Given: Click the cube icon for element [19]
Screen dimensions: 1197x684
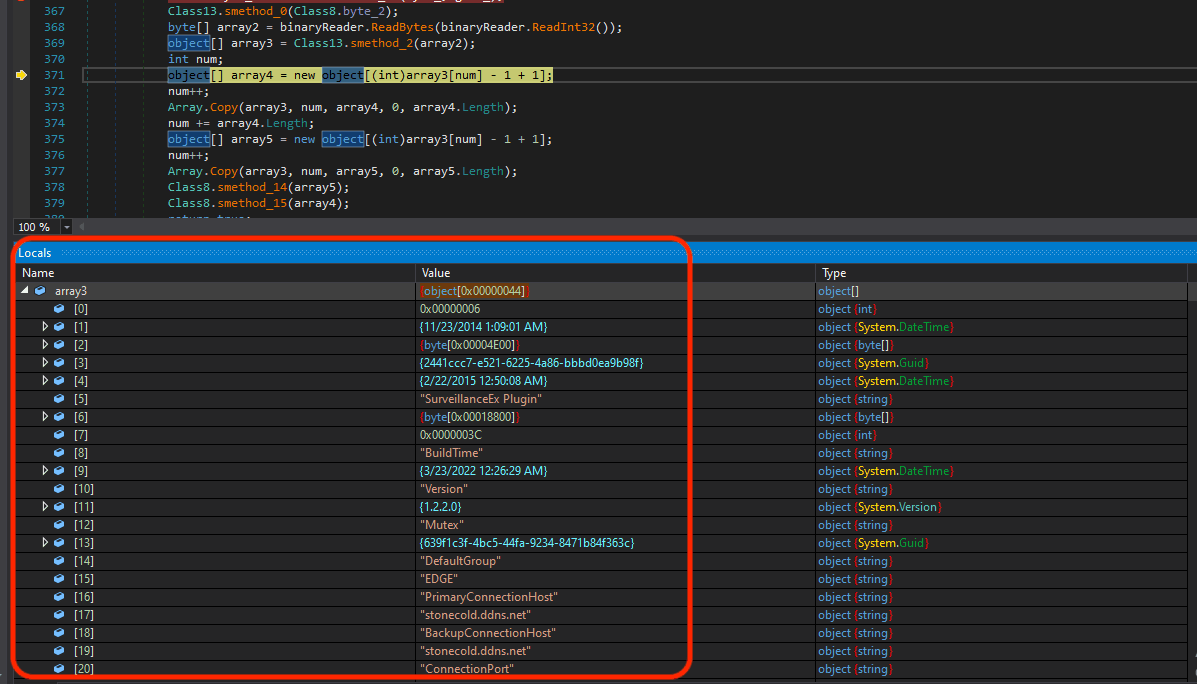Looking at the screenshot, I should tap(59, 650).
